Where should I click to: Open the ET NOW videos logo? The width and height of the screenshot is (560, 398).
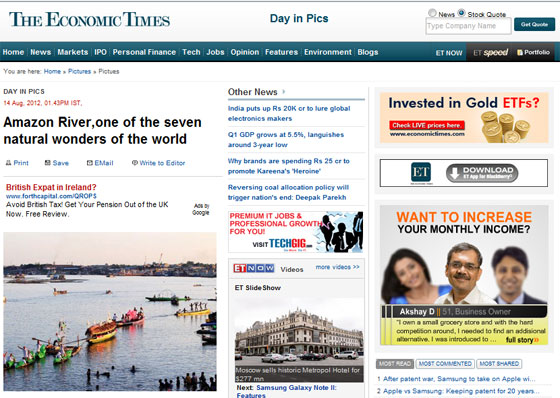pos(254,268)
